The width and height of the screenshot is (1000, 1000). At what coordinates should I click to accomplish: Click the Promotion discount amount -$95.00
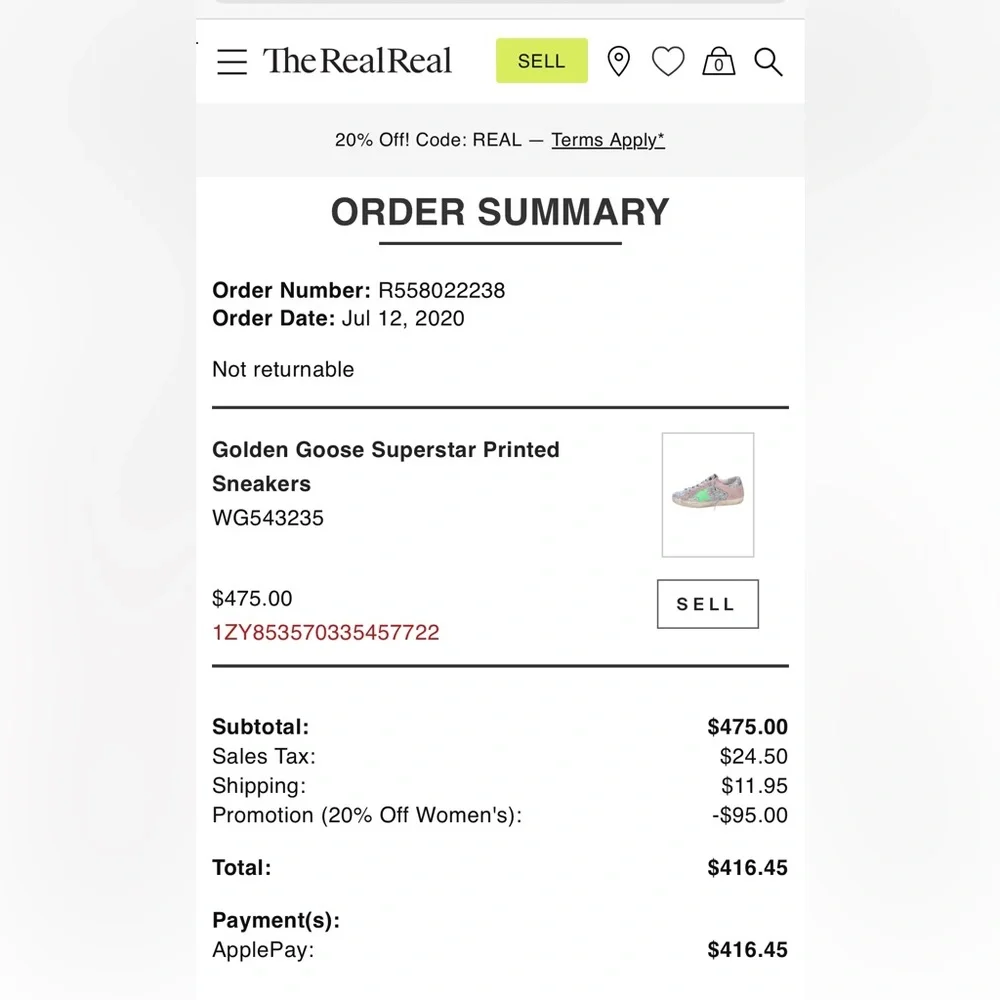[749, 815]
